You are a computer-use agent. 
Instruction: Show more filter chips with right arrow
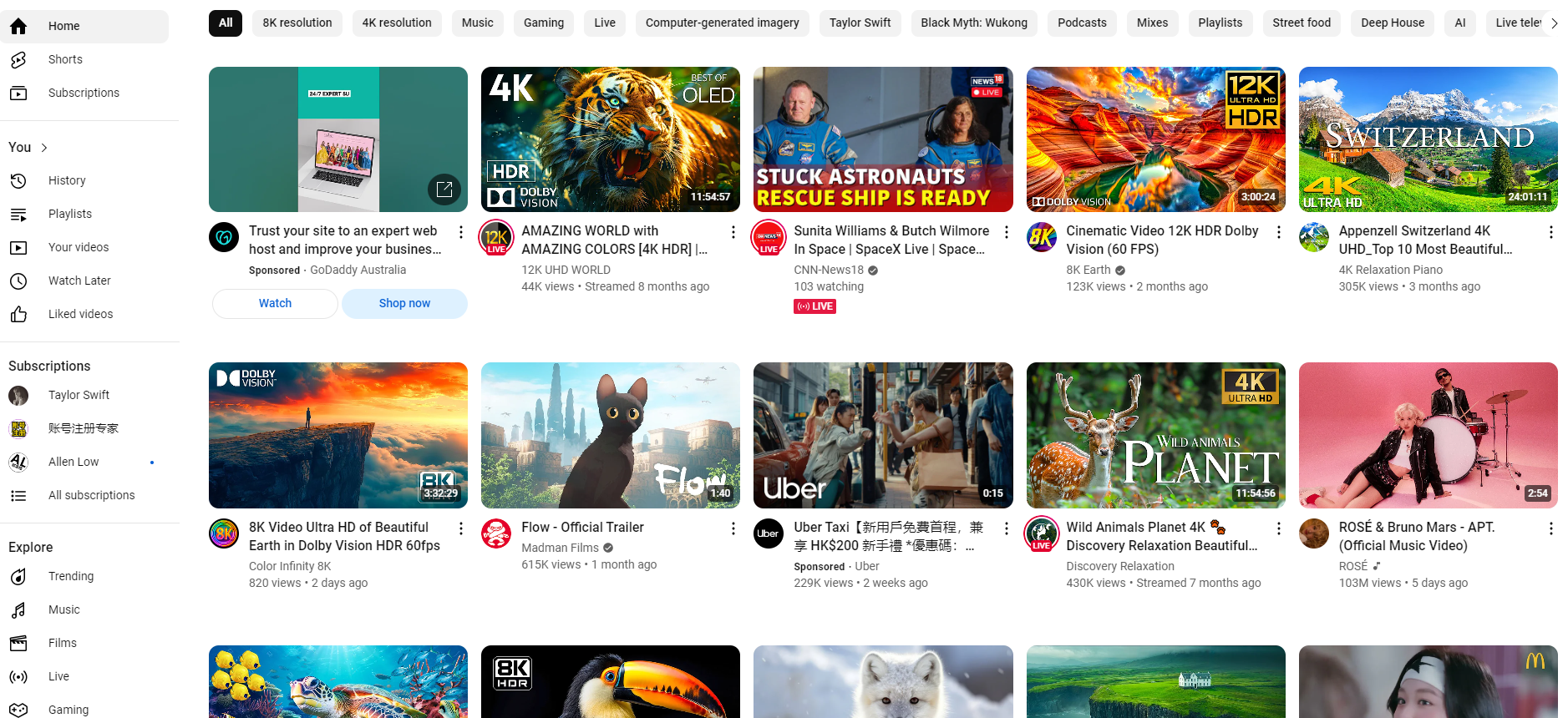tap(1554, 23)
